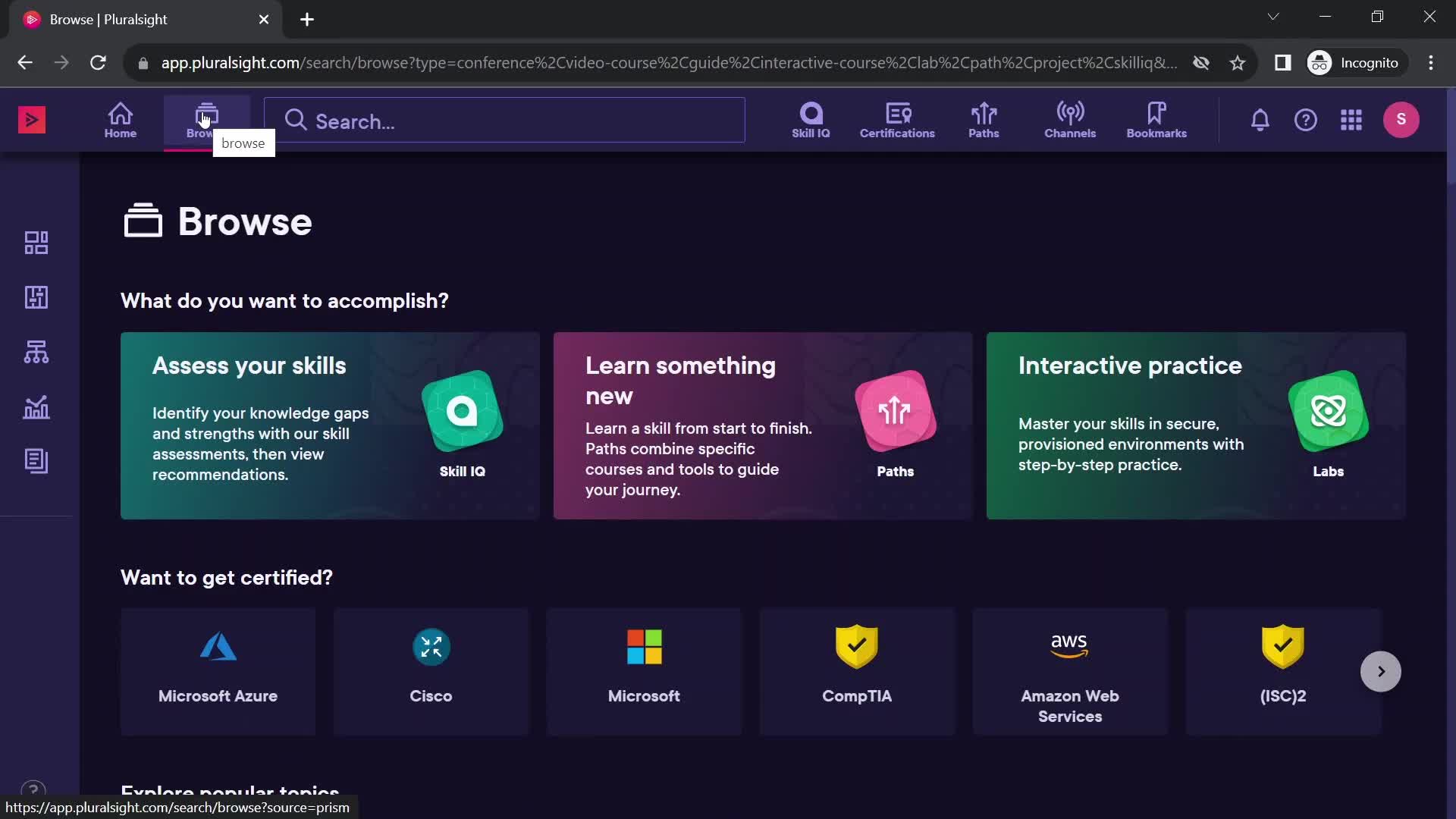The image size is (1456, 819).
Task: Bookmark this page with star icon
Action: tap(1238, 63)
